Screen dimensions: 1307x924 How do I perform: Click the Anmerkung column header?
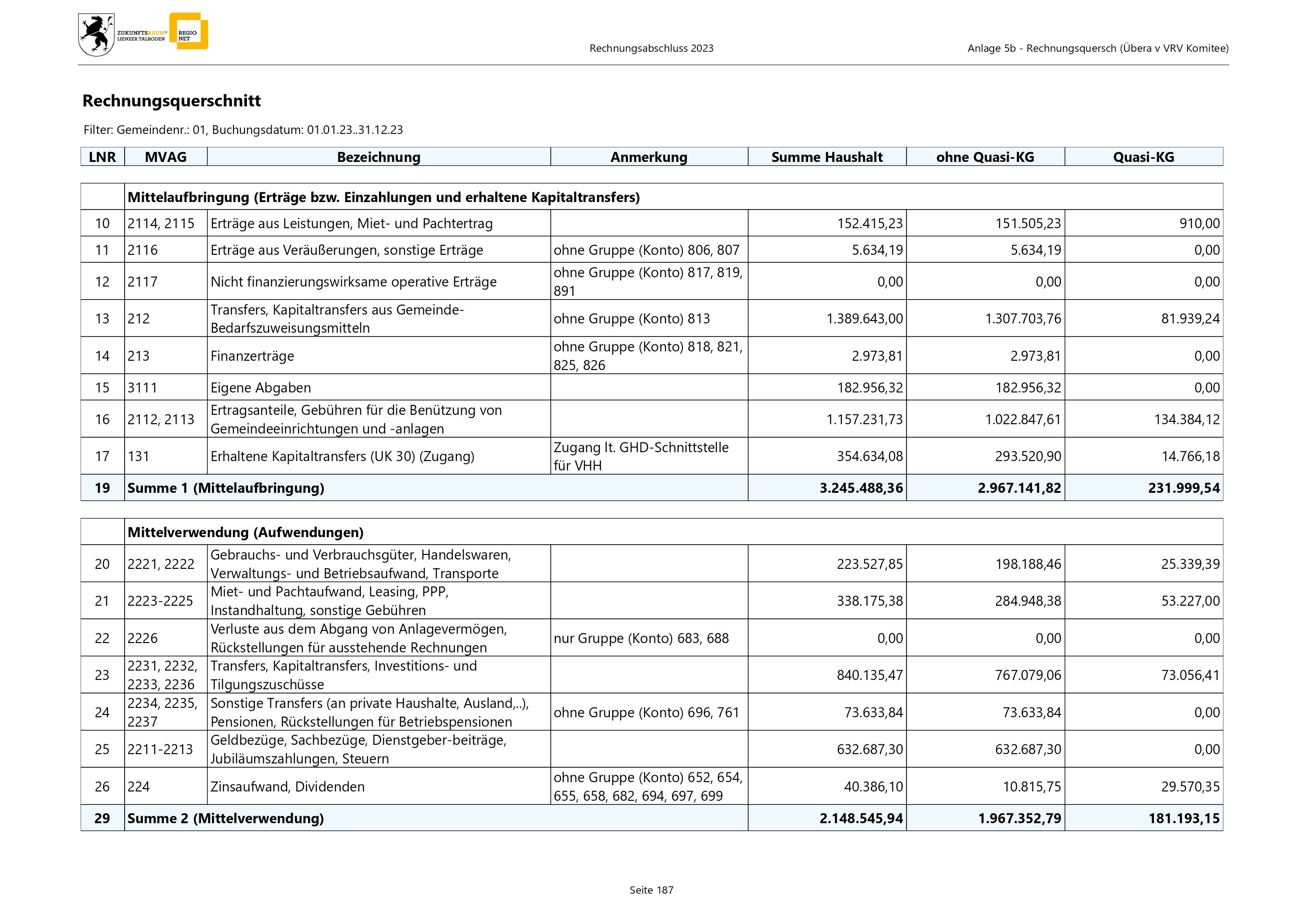click(648, 157)
